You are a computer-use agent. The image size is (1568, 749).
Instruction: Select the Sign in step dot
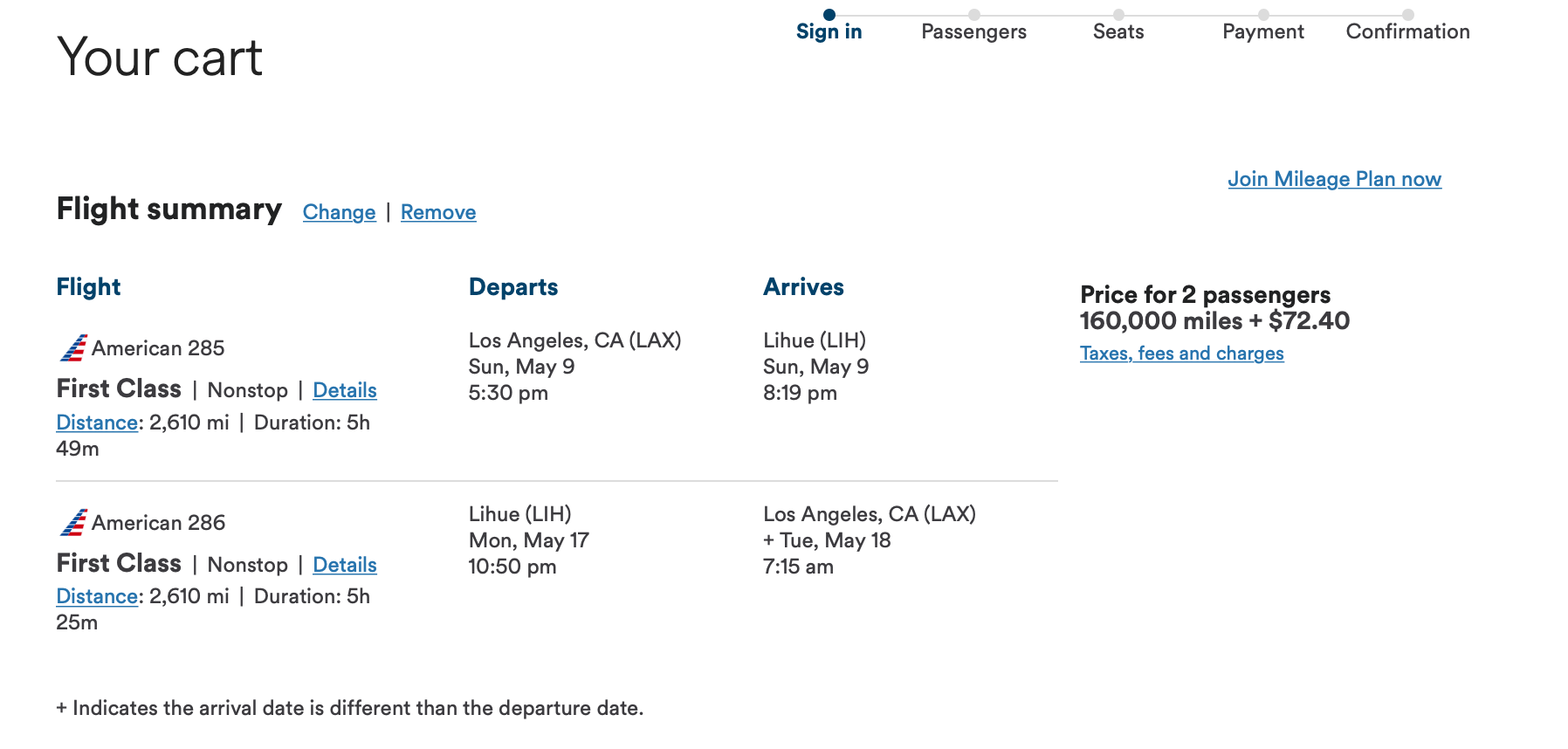[829, 15]
